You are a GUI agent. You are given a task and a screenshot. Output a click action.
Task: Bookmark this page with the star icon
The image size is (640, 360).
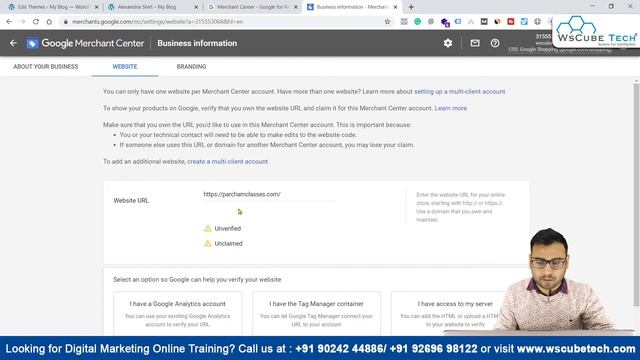pyautogui.click(x=387, y=22)
